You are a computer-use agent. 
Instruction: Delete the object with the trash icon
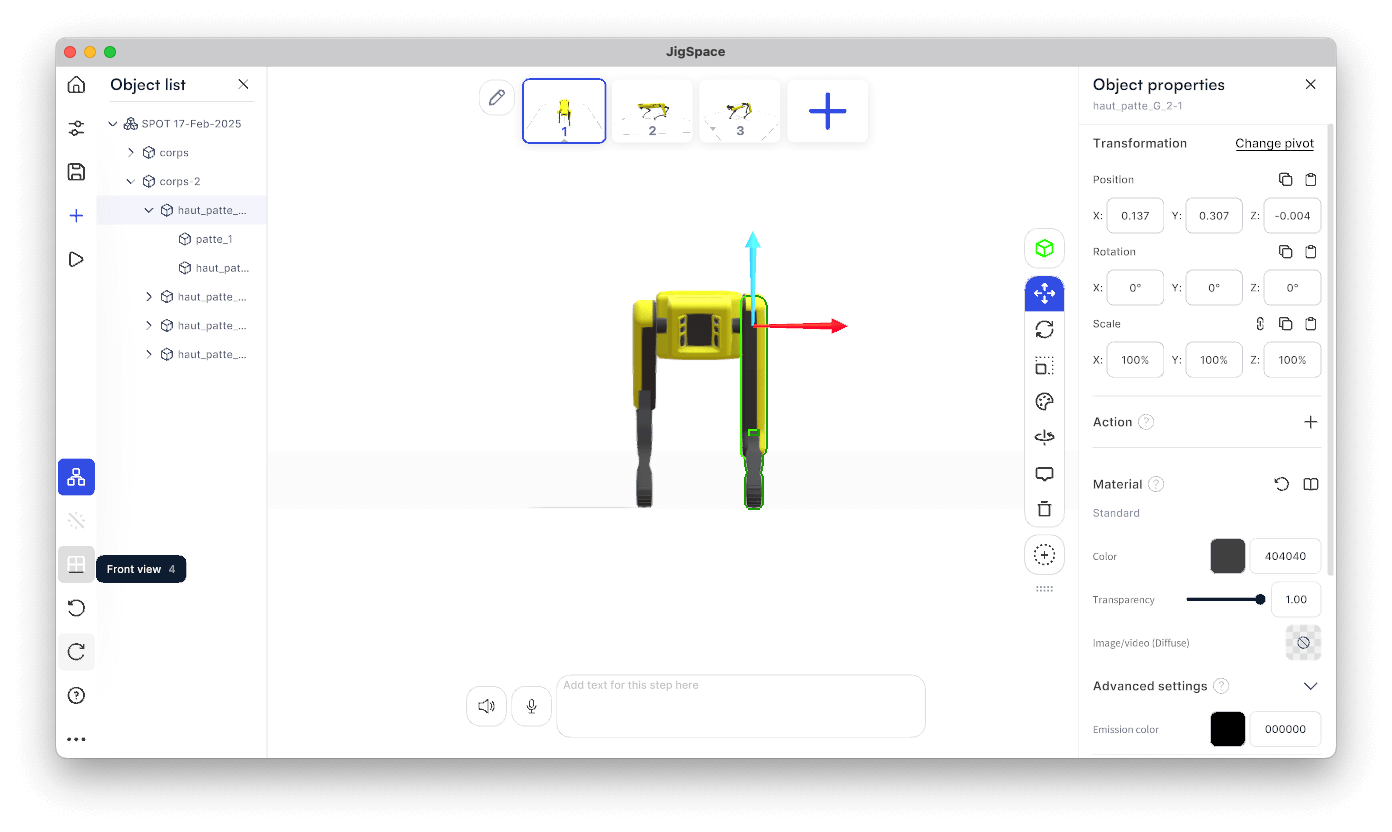(1044, 509)
